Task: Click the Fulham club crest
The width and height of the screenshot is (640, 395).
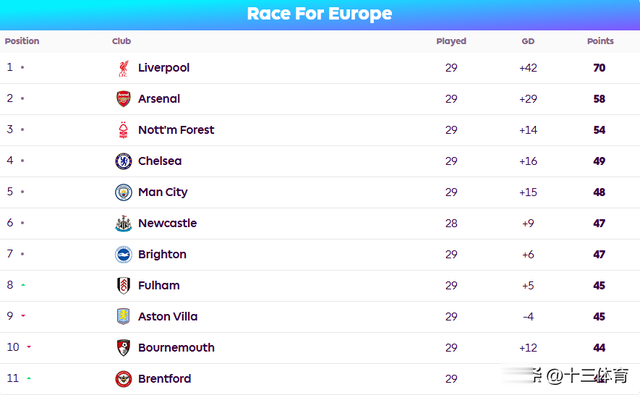Action: [x=123, y=286]
